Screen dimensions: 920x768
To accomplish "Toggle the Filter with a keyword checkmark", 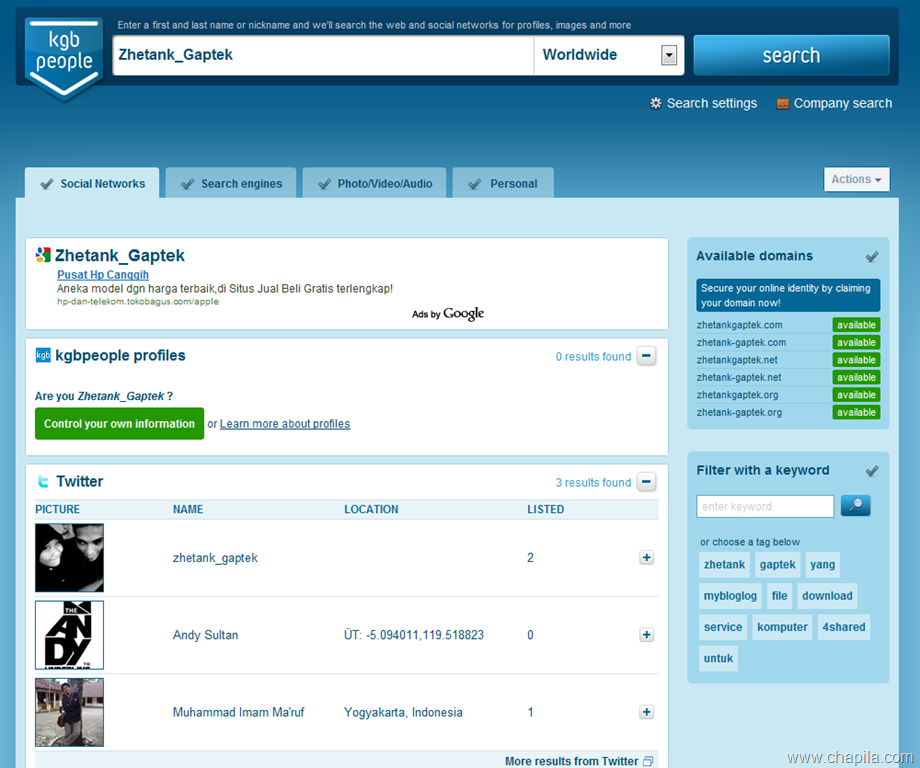I will [x=872, y=471].
